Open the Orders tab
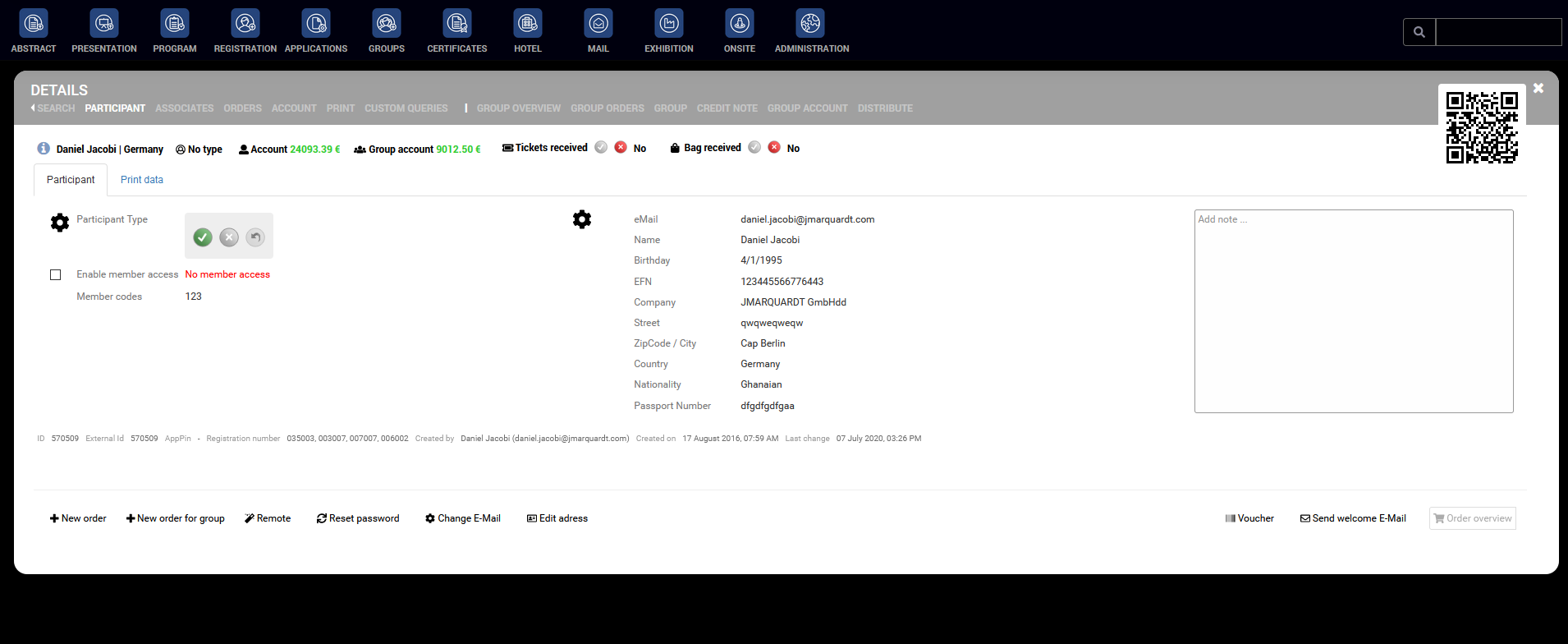The height and width of the screenshot is (644, 1568). [243, 108]
